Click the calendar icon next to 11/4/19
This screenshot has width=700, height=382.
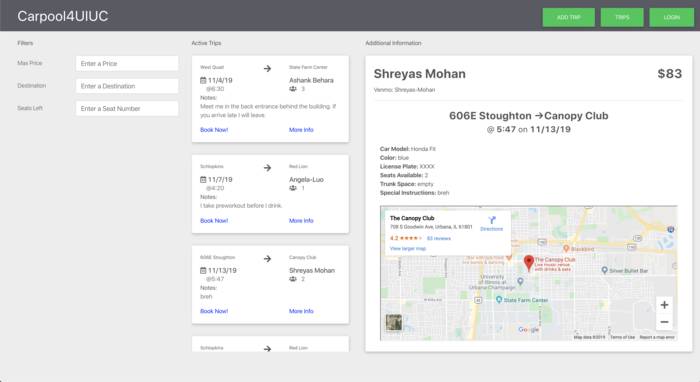[203, 80]
